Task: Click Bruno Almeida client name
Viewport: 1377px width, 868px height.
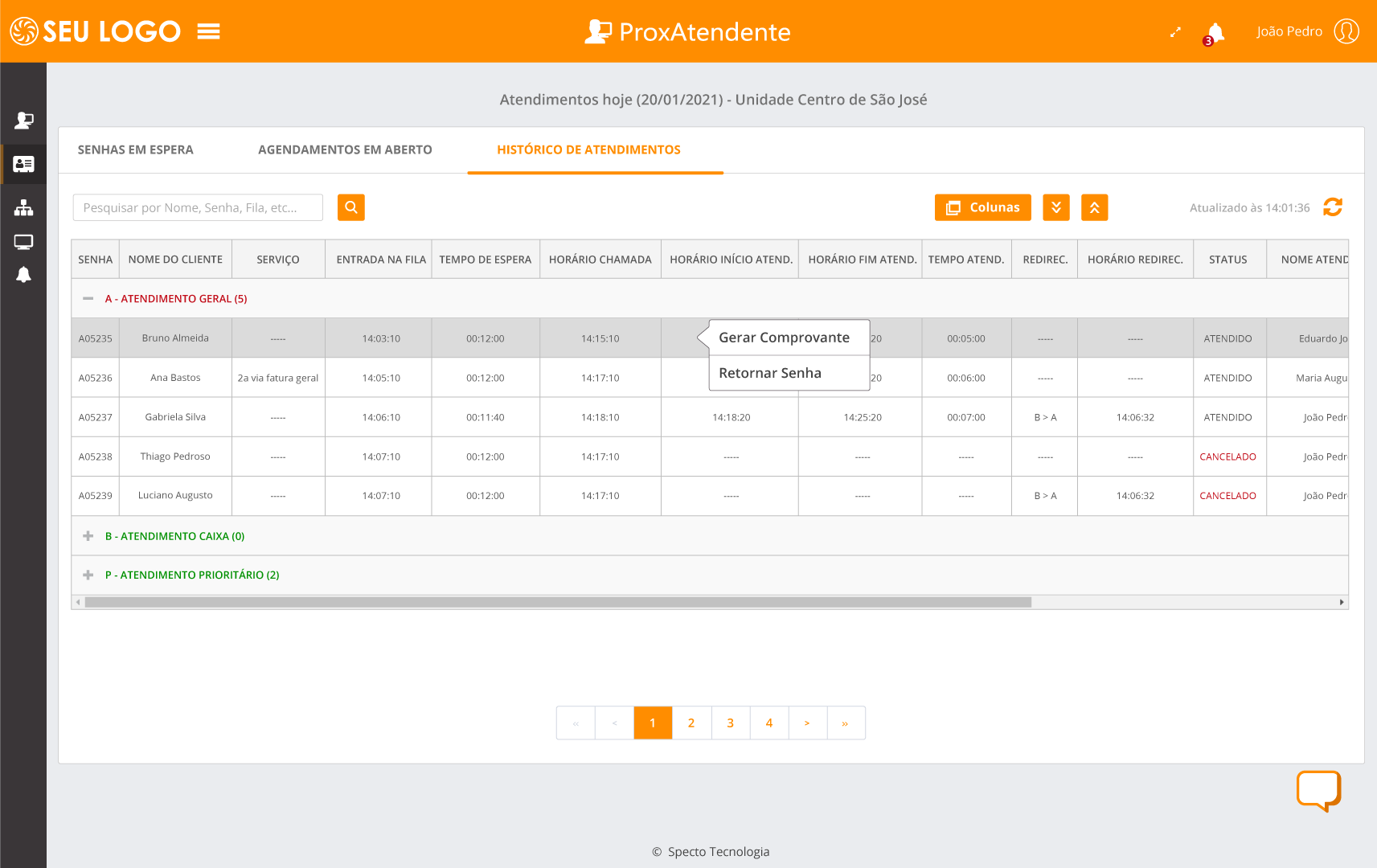Action: tap(175, 338)
